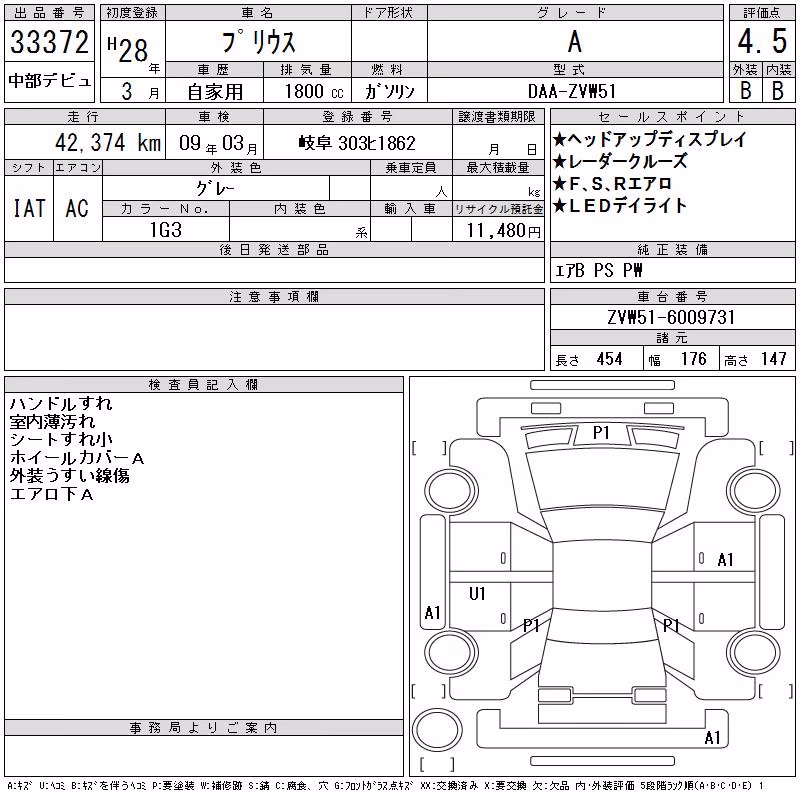Viewport: 800px width, 800px height.
Task: Click the P1 mark on the rear window
Action: click(x=602, y=433)
